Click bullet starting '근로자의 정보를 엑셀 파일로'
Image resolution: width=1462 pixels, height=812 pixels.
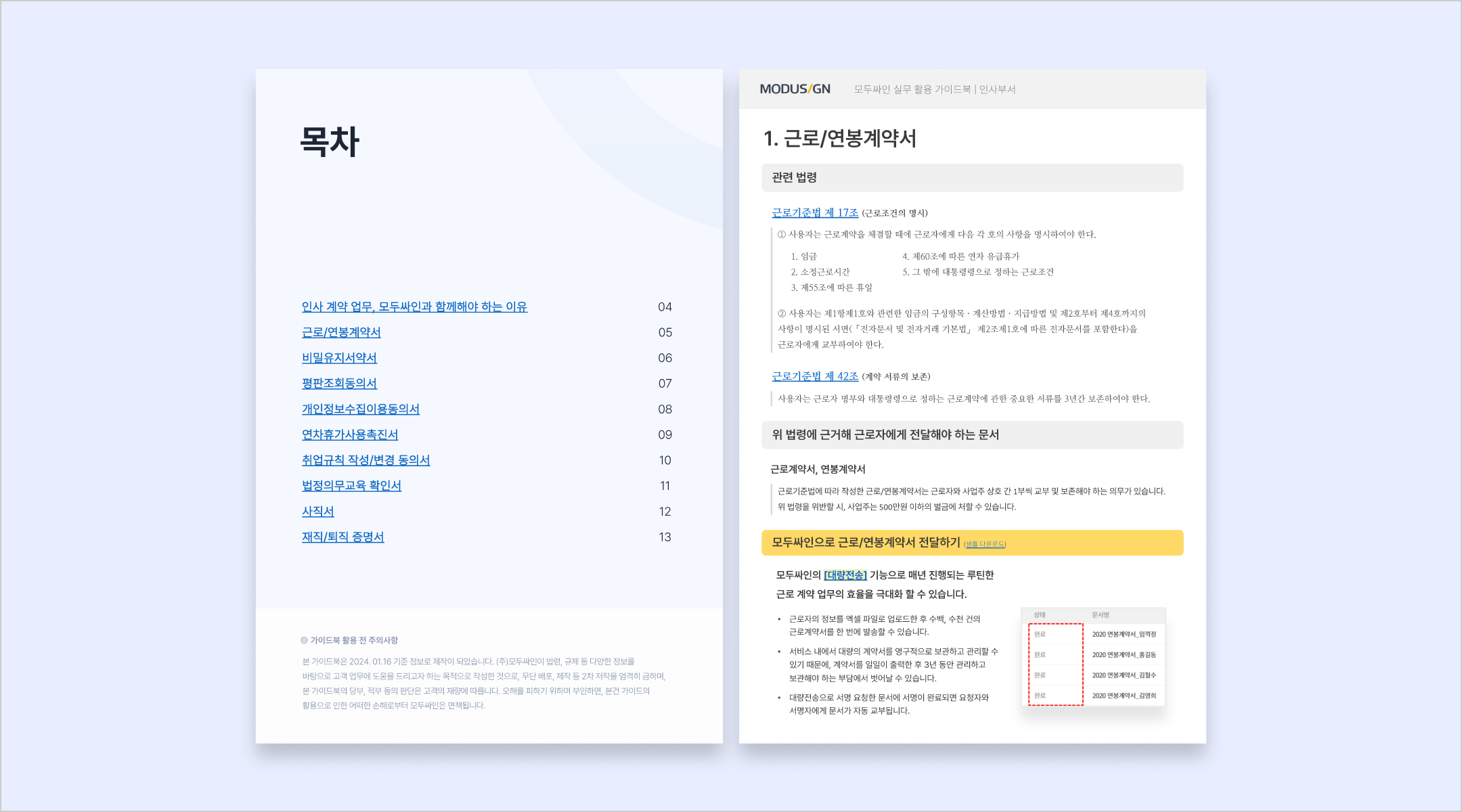885,625
